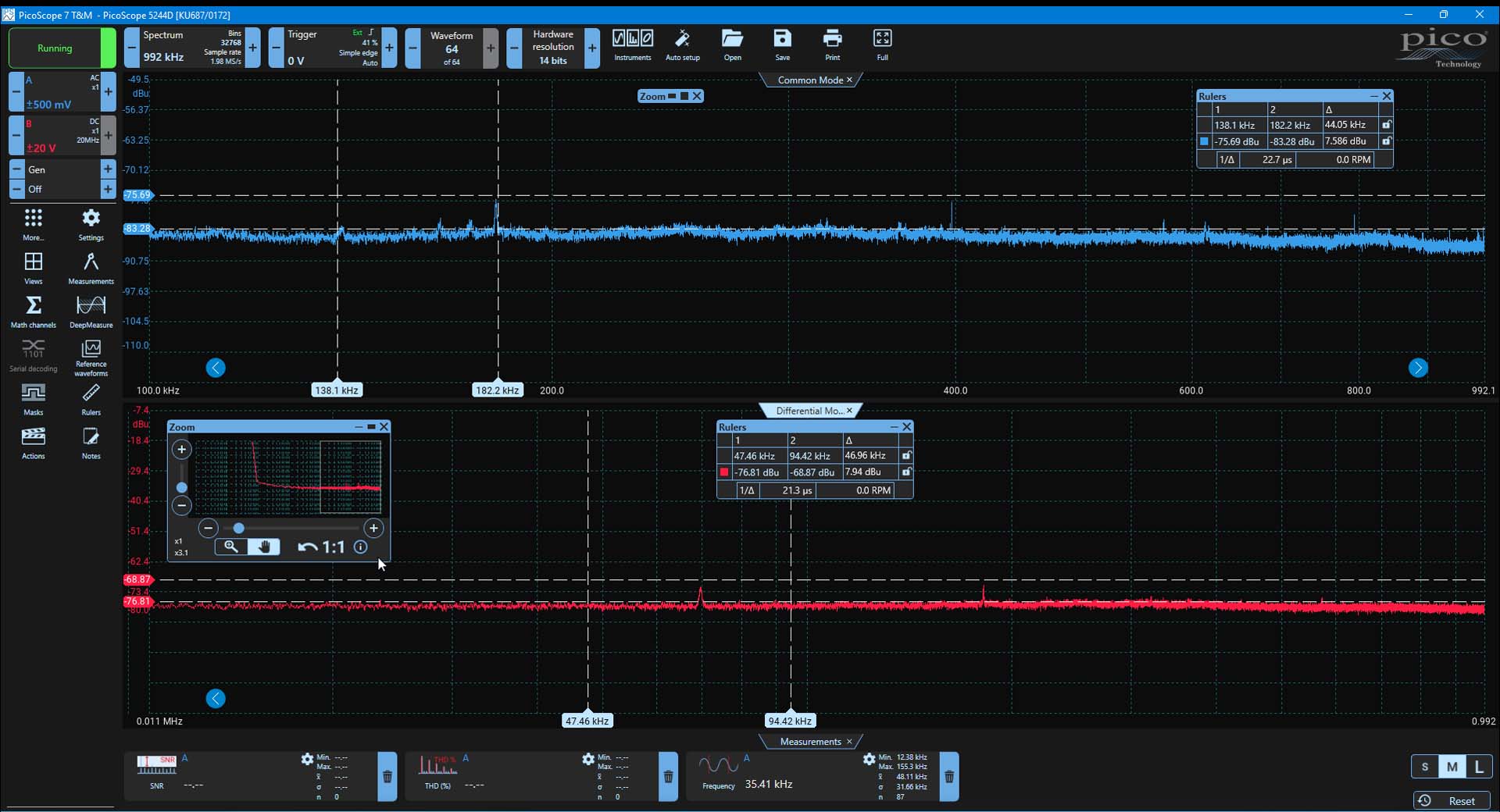The image size is (1500, 812).
Task: Delete the SNR measurement
Action: pyautogui.click(x=387, y=777)
